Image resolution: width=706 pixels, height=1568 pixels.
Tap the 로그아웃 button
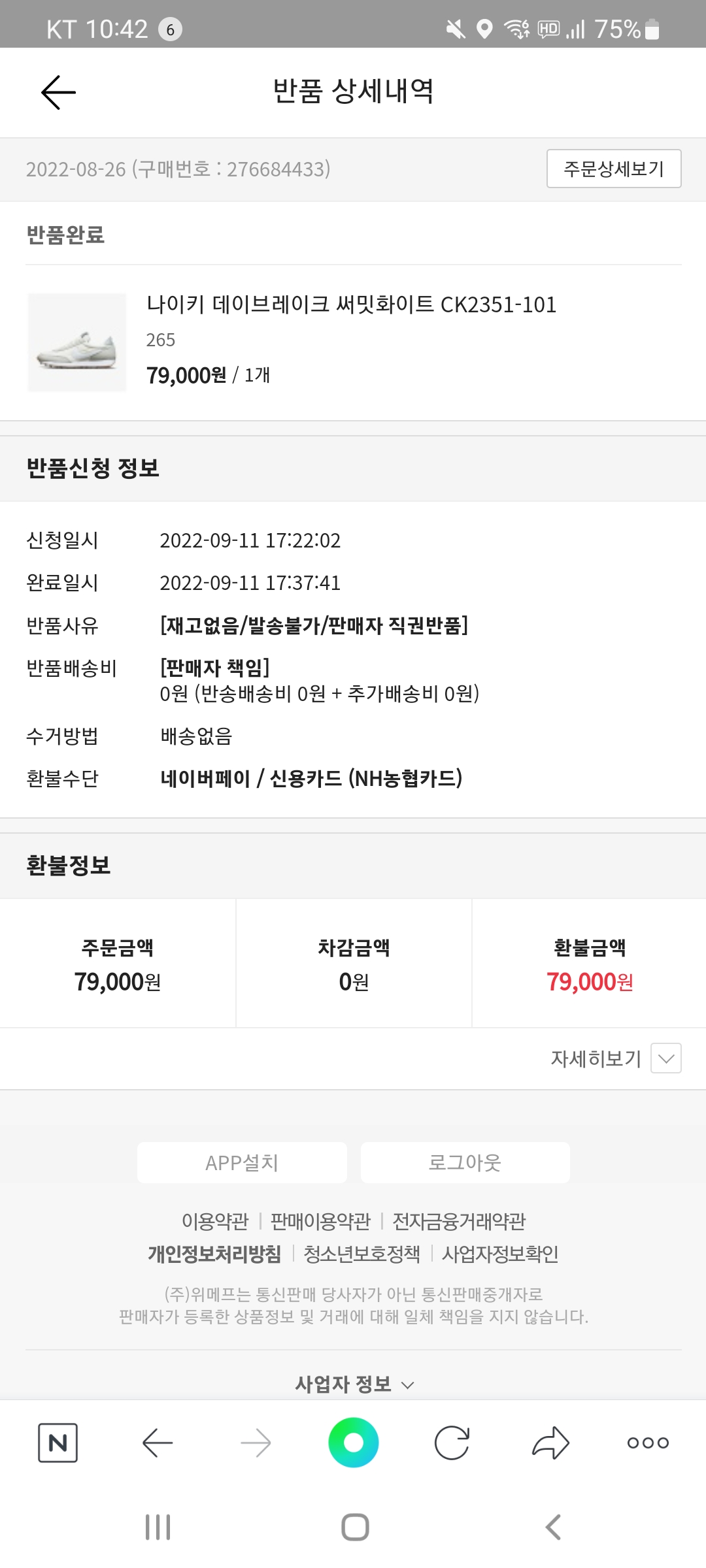tap(465, 1162)
